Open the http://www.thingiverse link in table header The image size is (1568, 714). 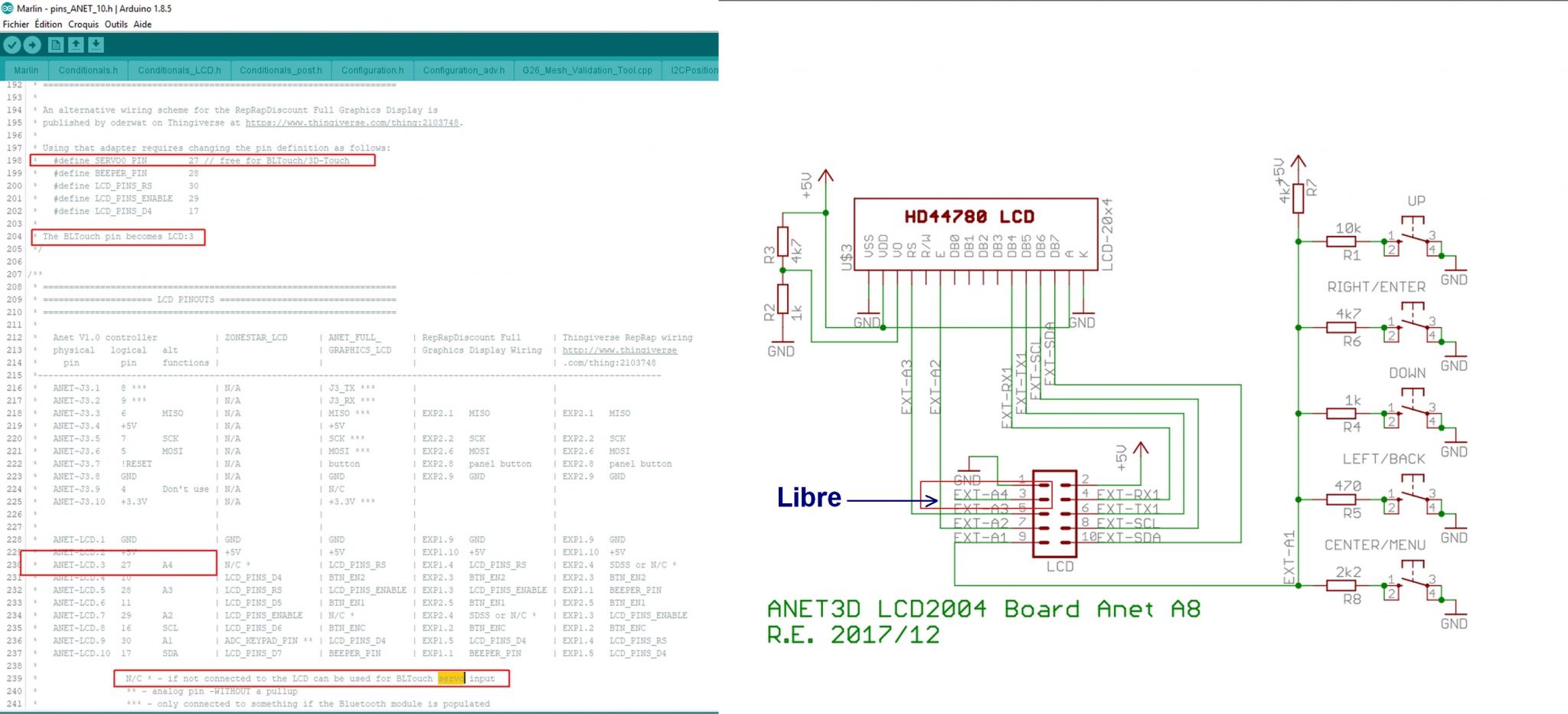pos(619,350)
